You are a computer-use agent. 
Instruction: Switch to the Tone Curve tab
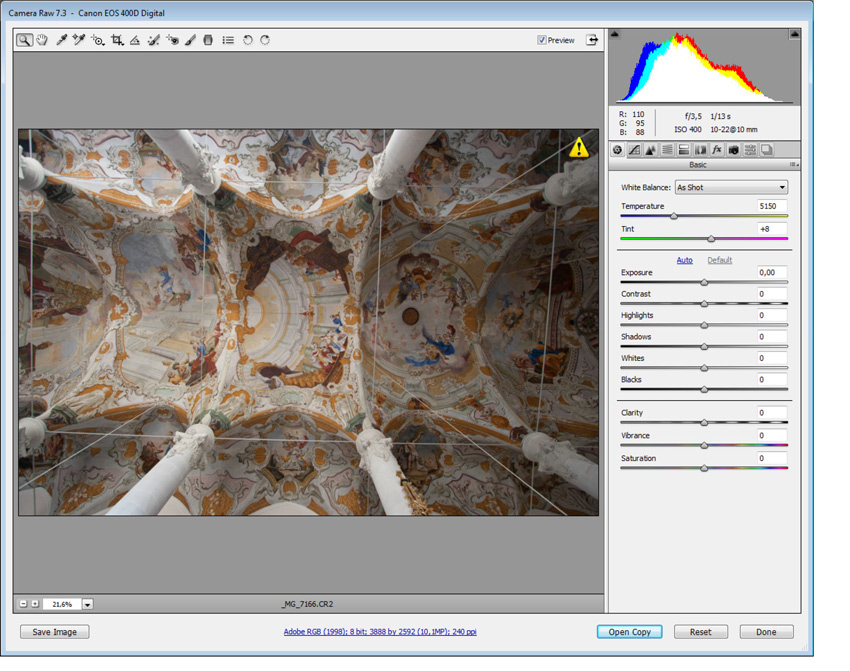tap(634, 150)
